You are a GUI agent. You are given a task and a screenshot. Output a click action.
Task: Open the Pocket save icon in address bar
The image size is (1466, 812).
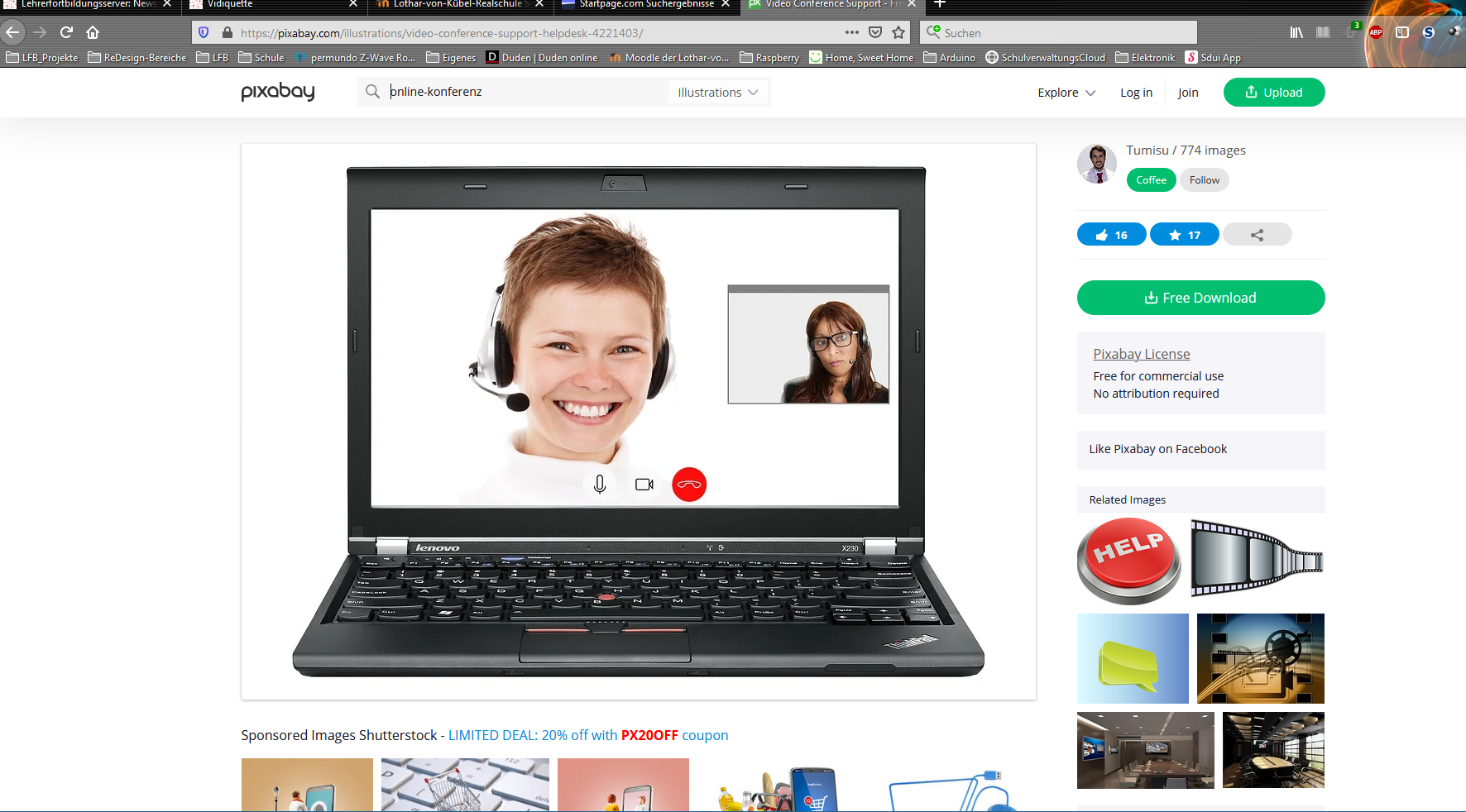click(875, 32)
